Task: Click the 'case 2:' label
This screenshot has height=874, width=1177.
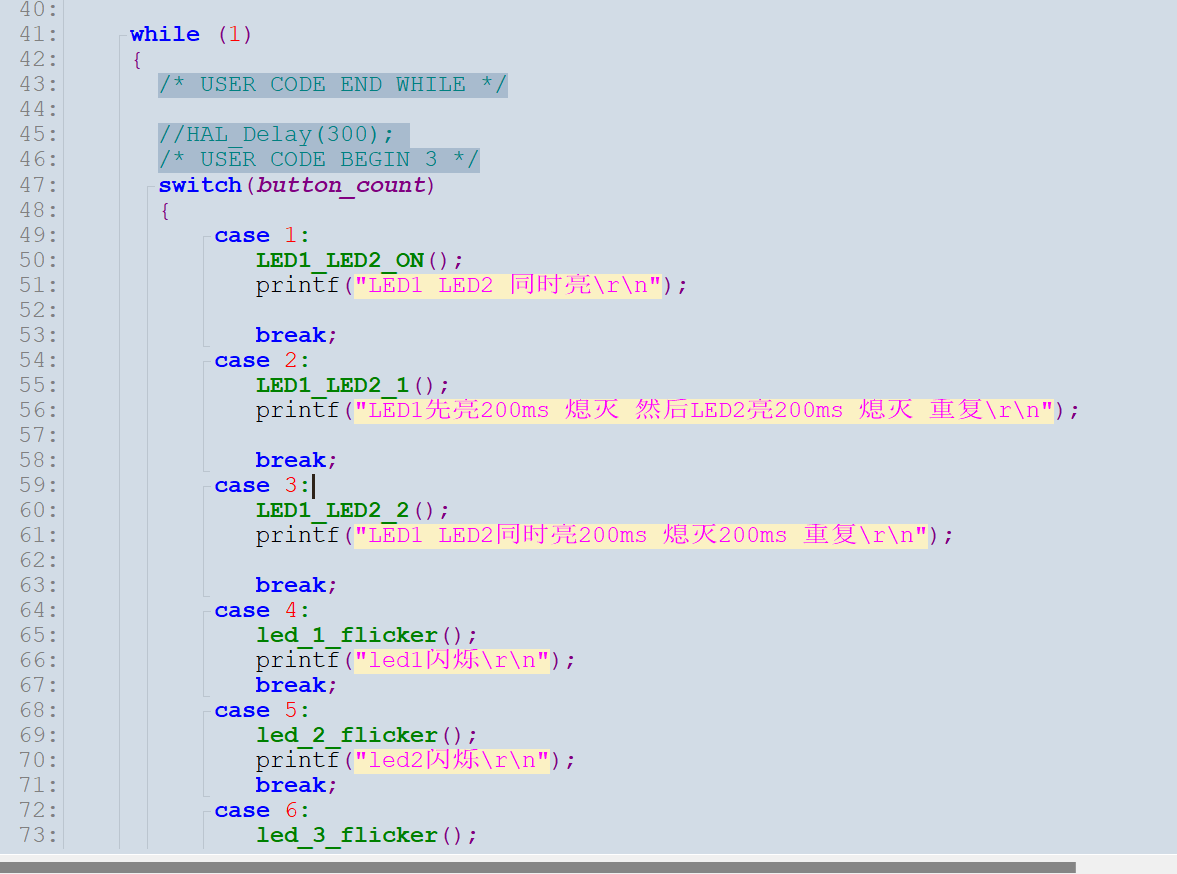Action: click(x=262, y=360)
